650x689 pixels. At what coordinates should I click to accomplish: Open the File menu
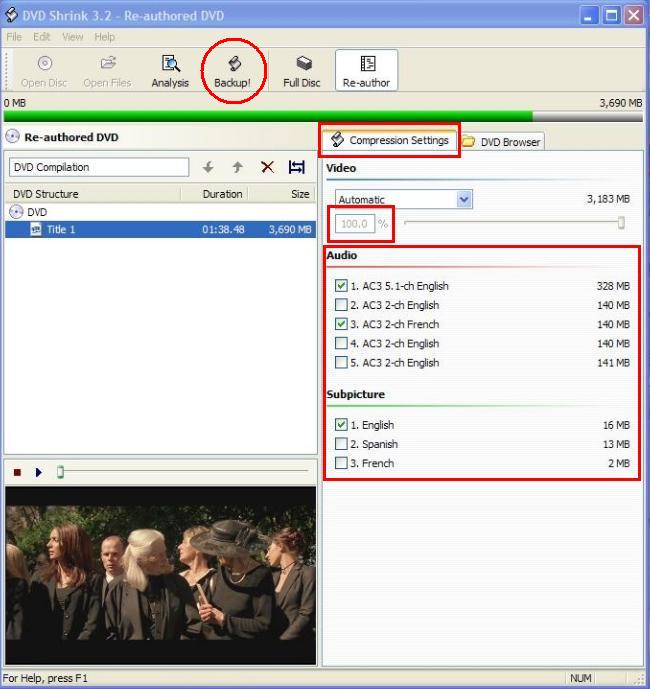click(14, 37)
